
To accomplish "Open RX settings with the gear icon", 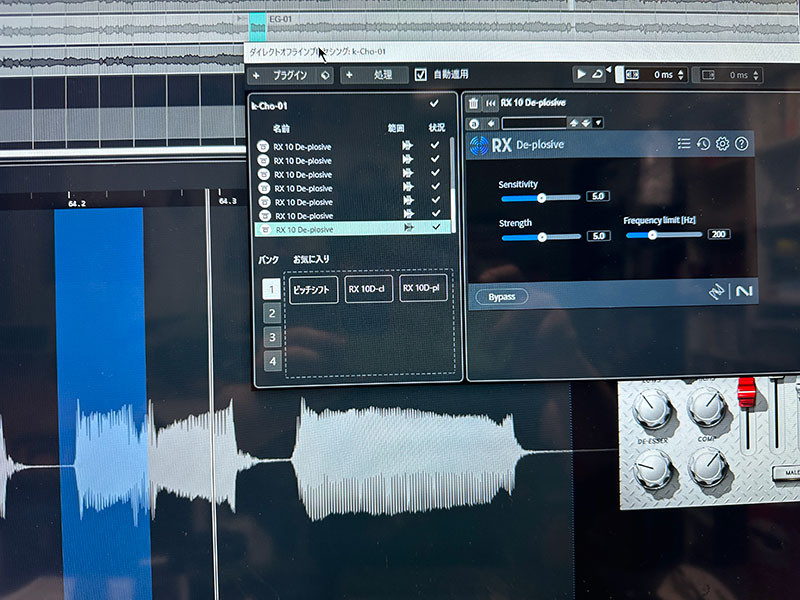I will click(722, 144).
